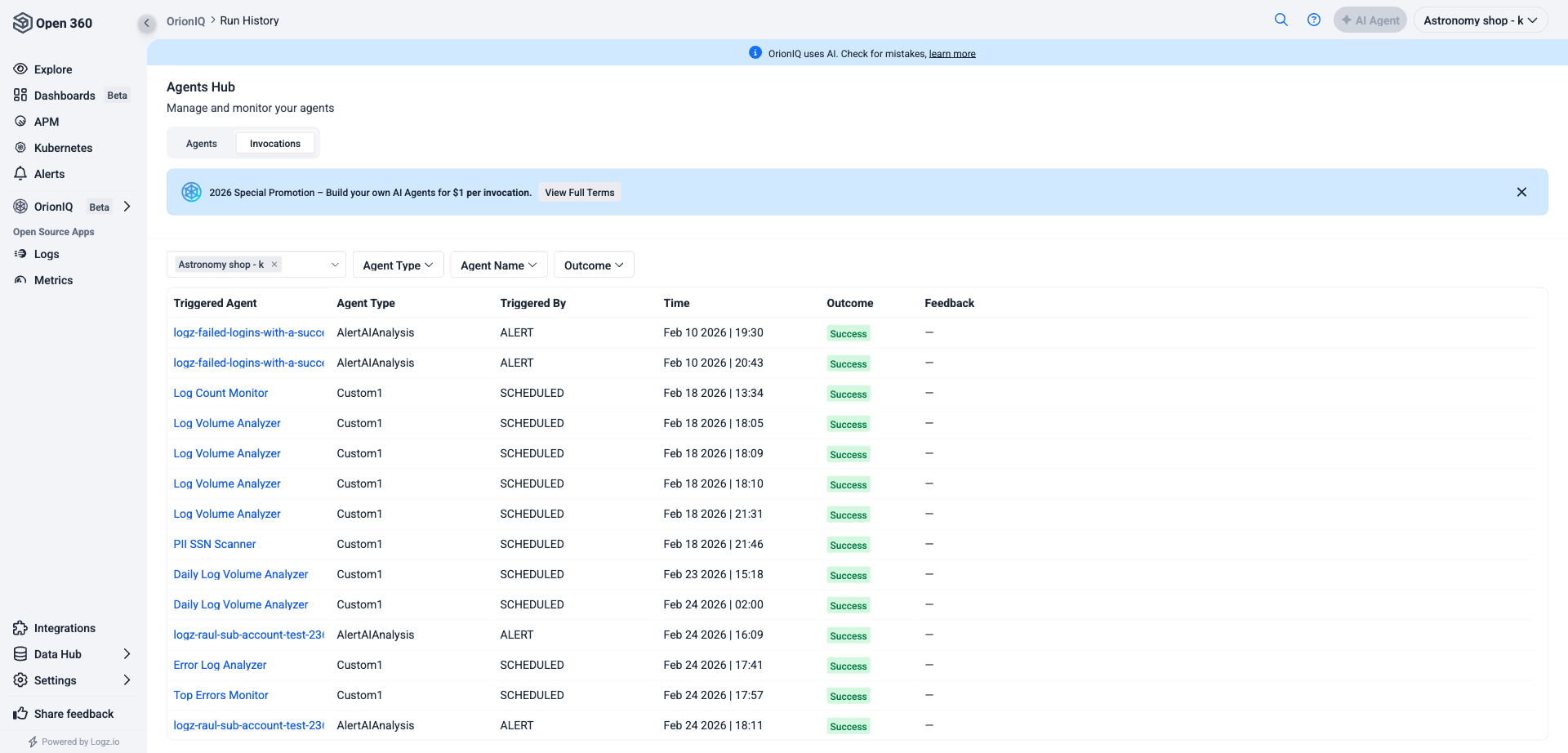This screenshot has height=753, width=1568.
Task: Remove the Astronomy shop - k filter chip
Action: (274, 264)
